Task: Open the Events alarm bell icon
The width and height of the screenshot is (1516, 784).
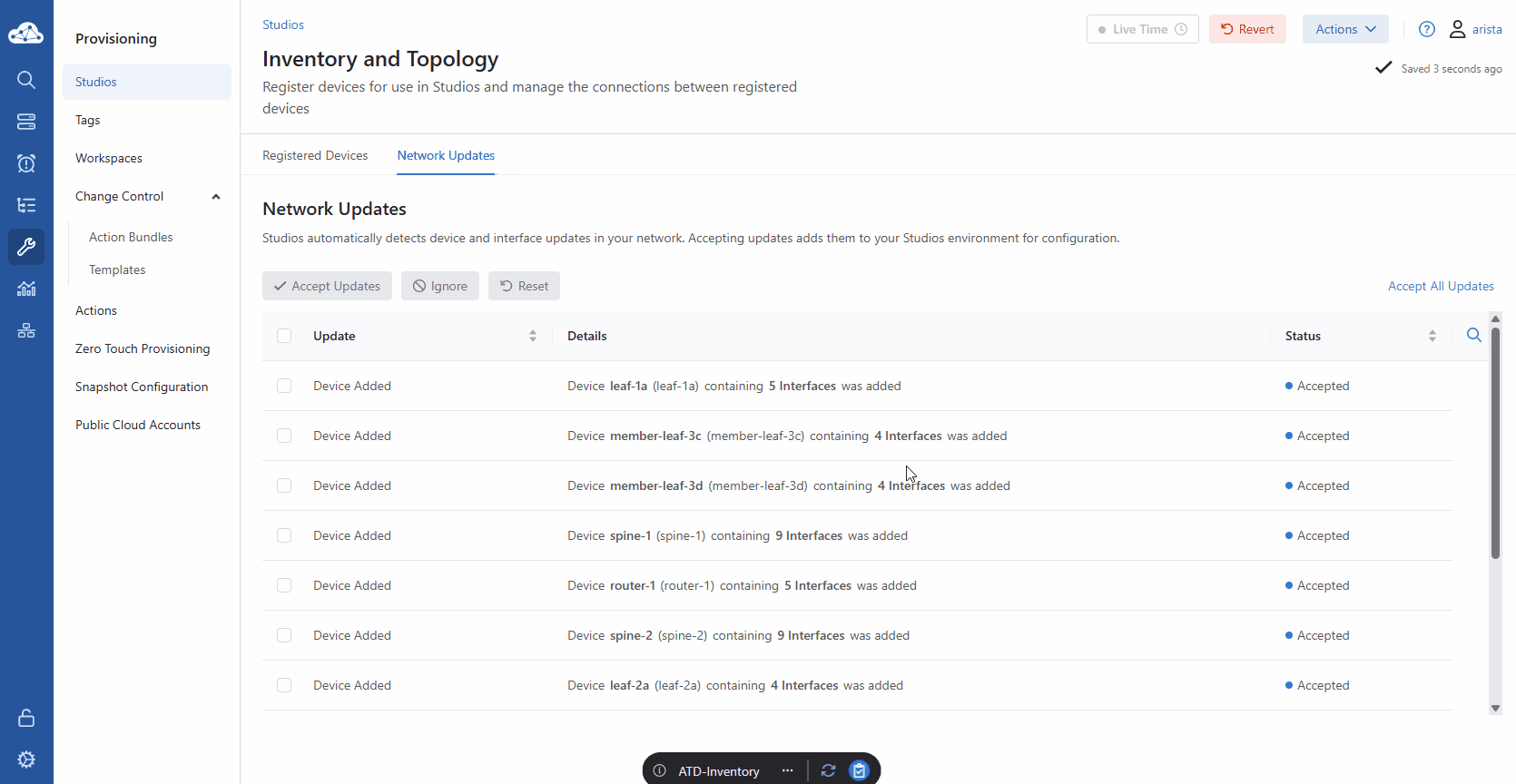Action: (x=26, y=163)
